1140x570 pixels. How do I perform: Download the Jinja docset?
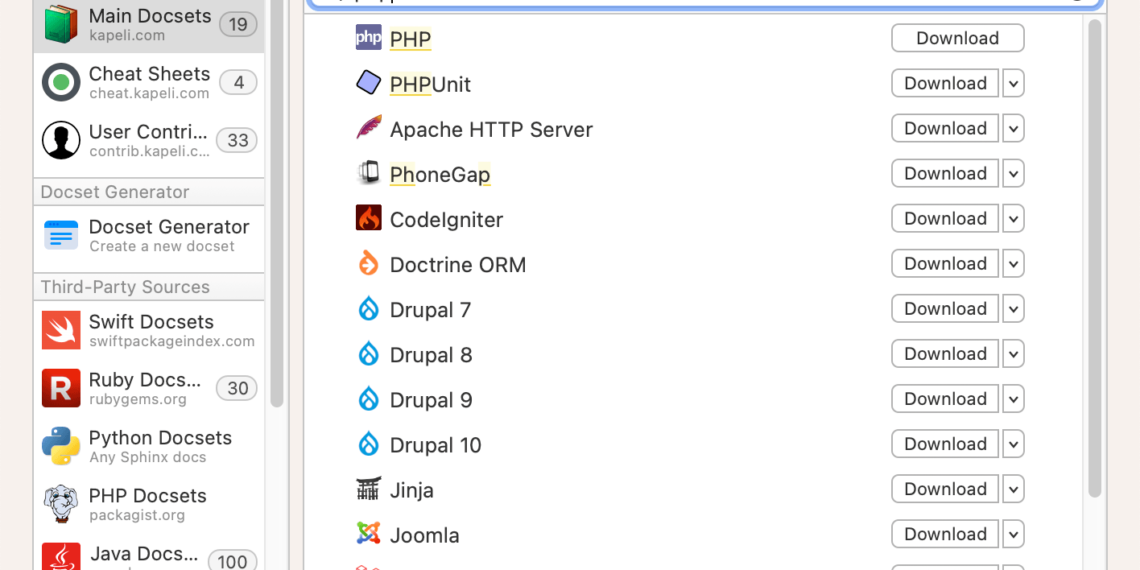click(x=945, y=489)
